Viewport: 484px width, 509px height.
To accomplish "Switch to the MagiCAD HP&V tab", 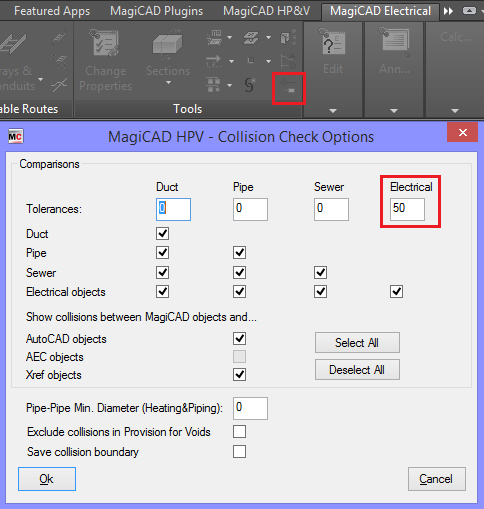I will click(266, 11).
